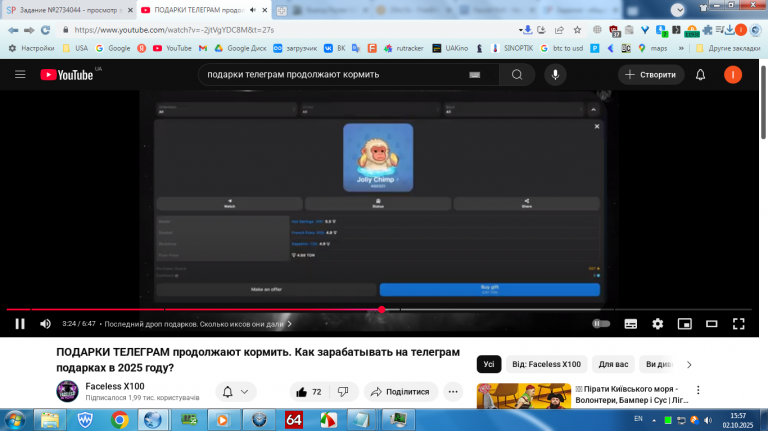
Task: Go back in browser history
Action: click(13, 30)
